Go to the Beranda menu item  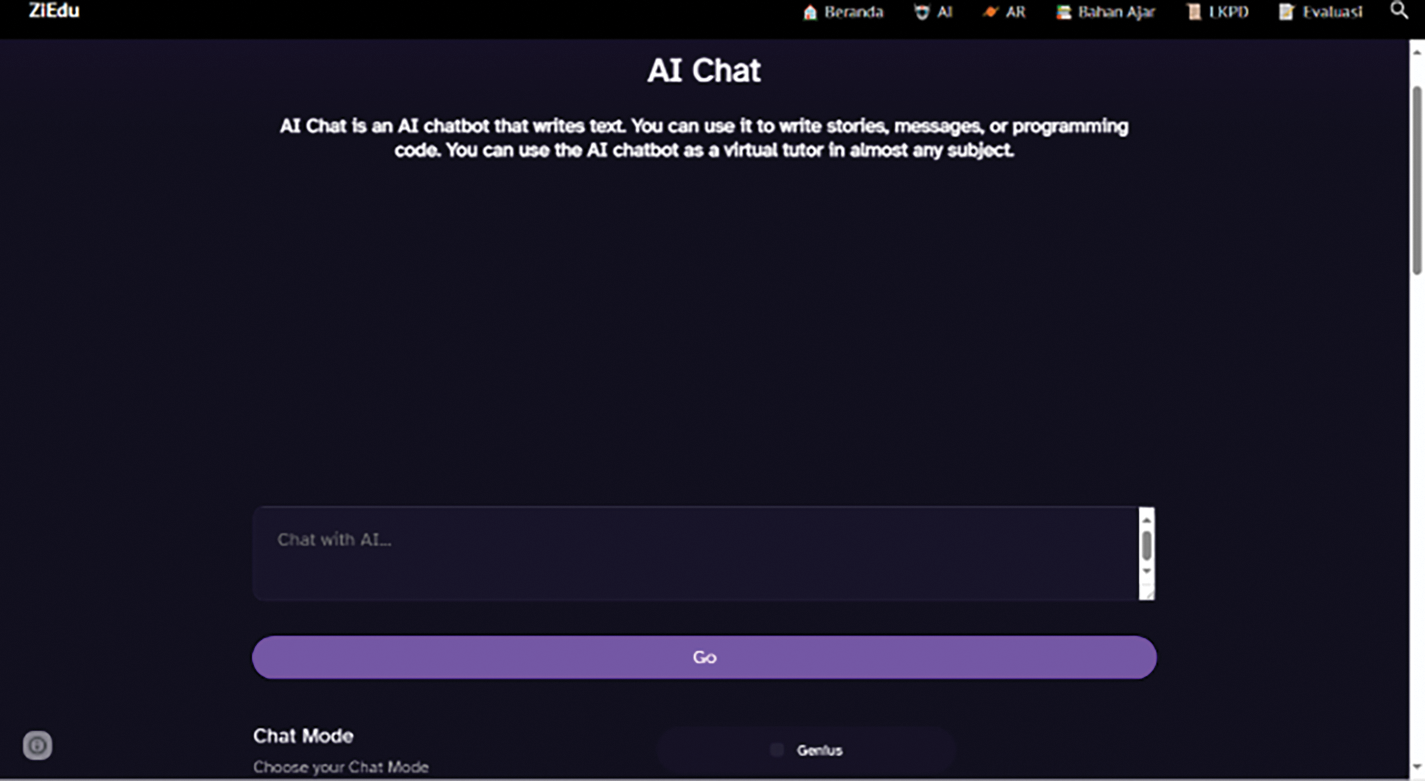[x=843, y=12]
